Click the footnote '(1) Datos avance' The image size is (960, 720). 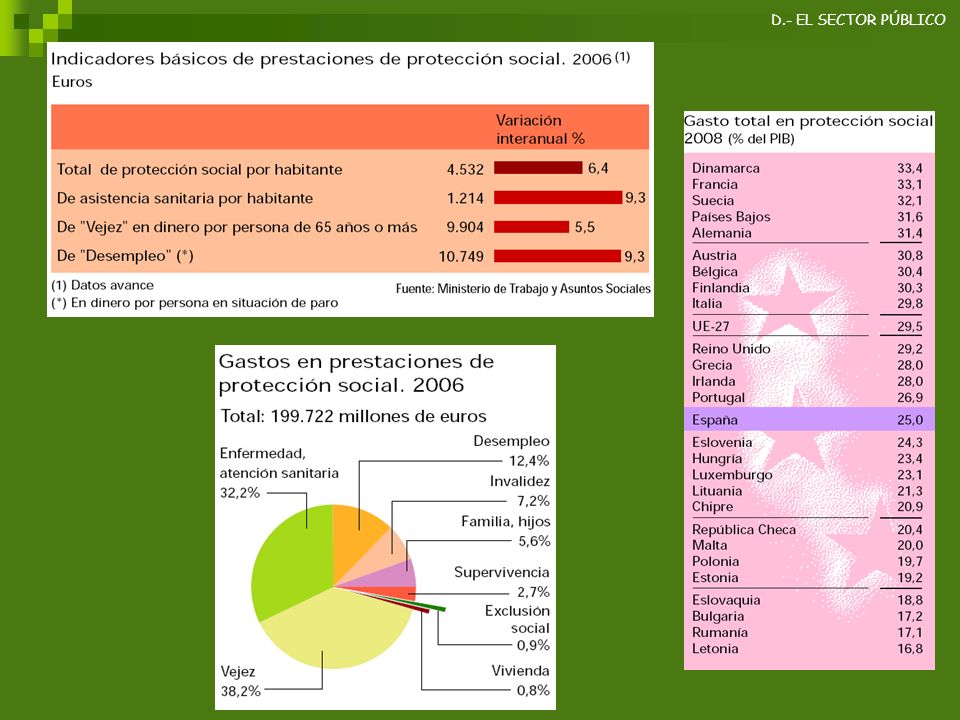102,285
